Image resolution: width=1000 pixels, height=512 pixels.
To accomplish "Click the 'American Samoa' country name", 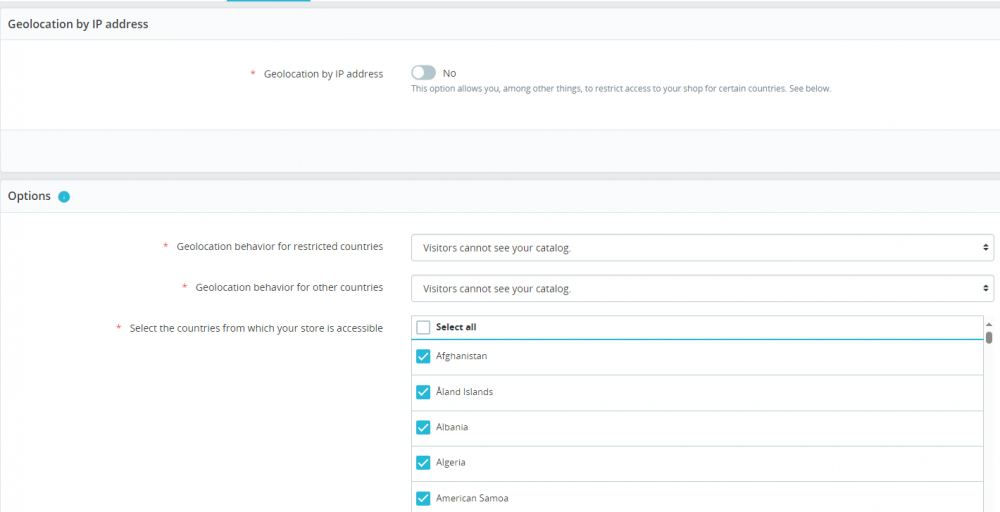I will (x=472, y=498).
